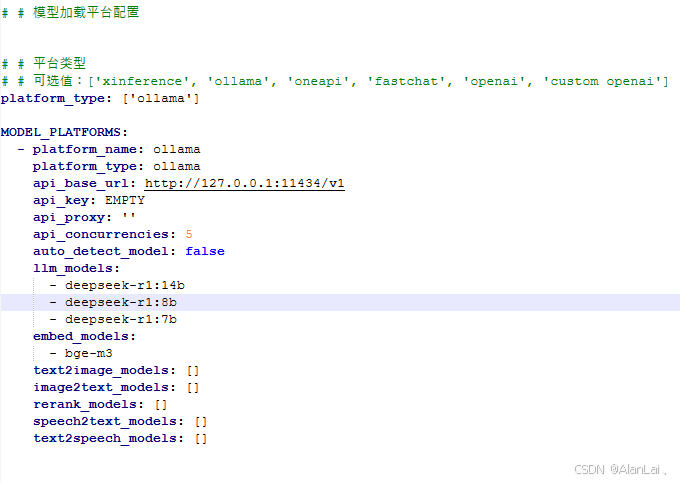Click the api_proxy empty string value
The image size is (680, 483).
(x=129, y=217)
